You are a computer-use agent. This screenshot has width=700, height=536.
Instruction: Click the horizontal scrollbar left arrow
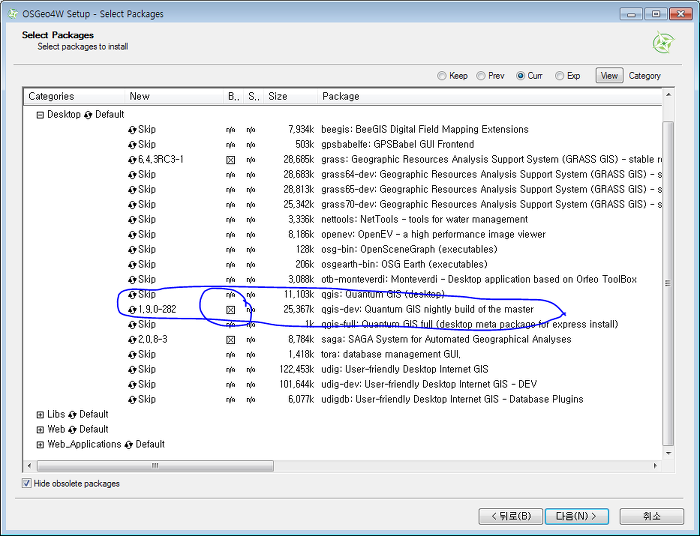(30, 466)
